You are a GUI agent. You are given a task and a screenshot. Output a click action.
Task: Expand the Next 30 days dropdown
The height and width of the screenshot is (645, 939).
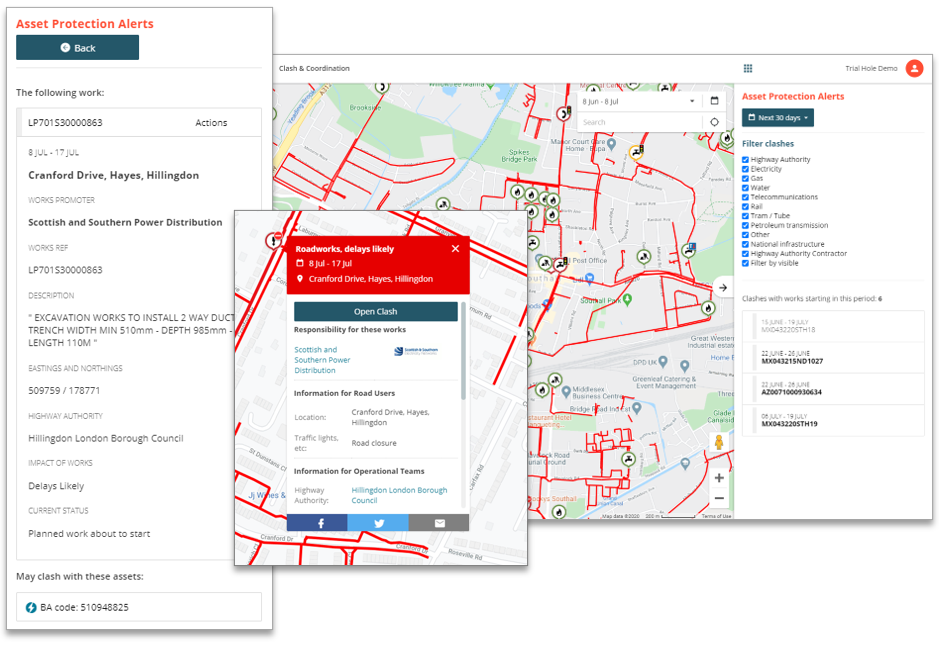(777, 118)
